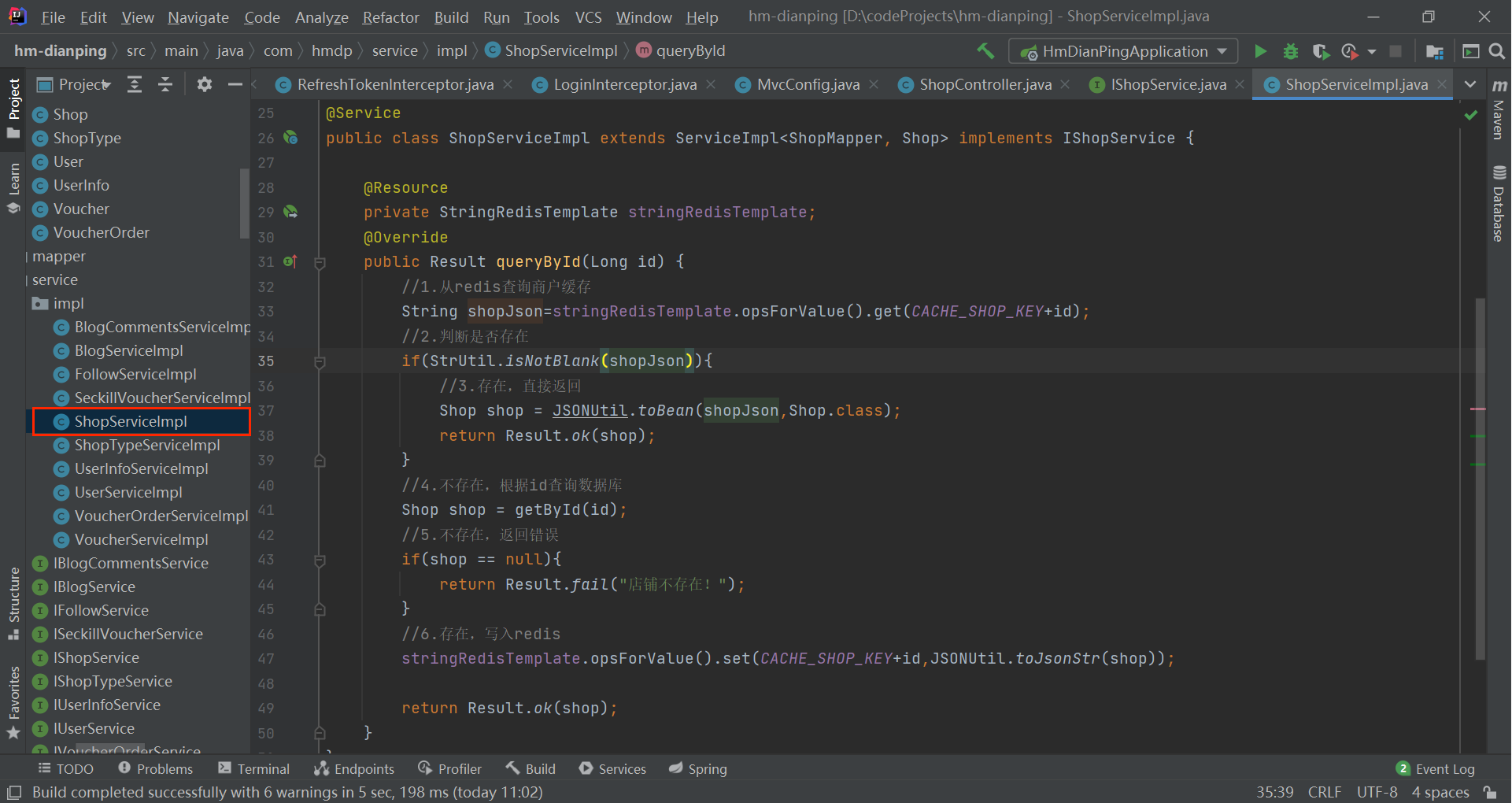This screenshot has width=1512, height=803.
Task: Run HmDianPingApplication with green play button
Action: pos(1260,51)
